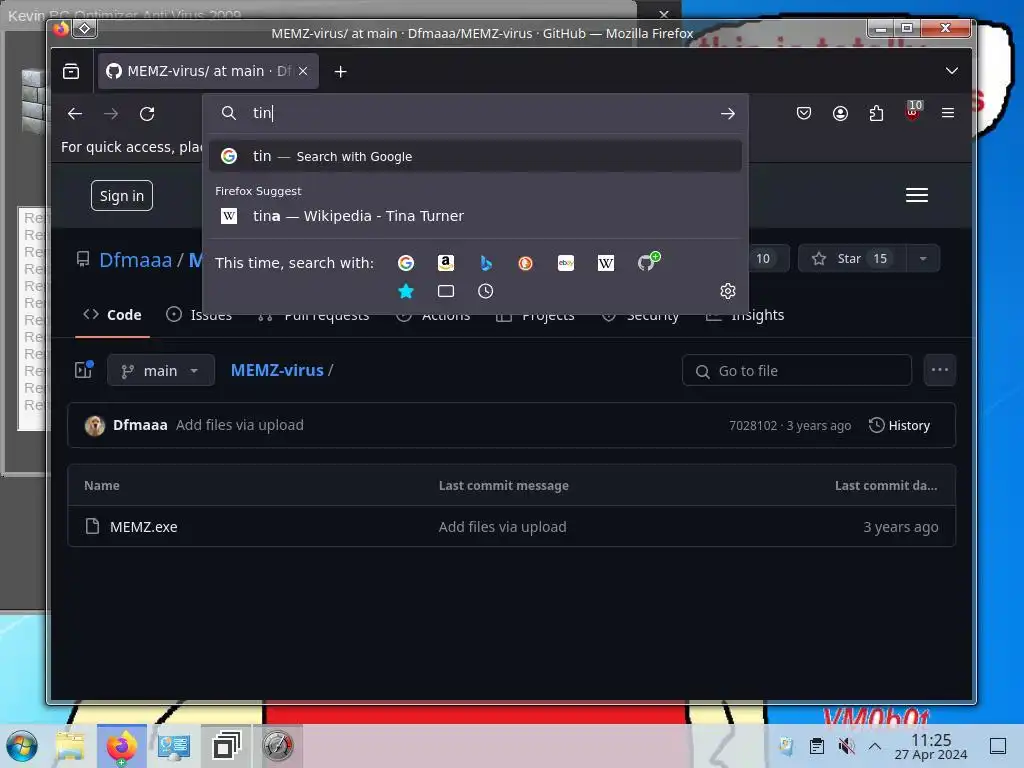Add GitHub search engine icon

pyautogui.click(x=648, y=261)
